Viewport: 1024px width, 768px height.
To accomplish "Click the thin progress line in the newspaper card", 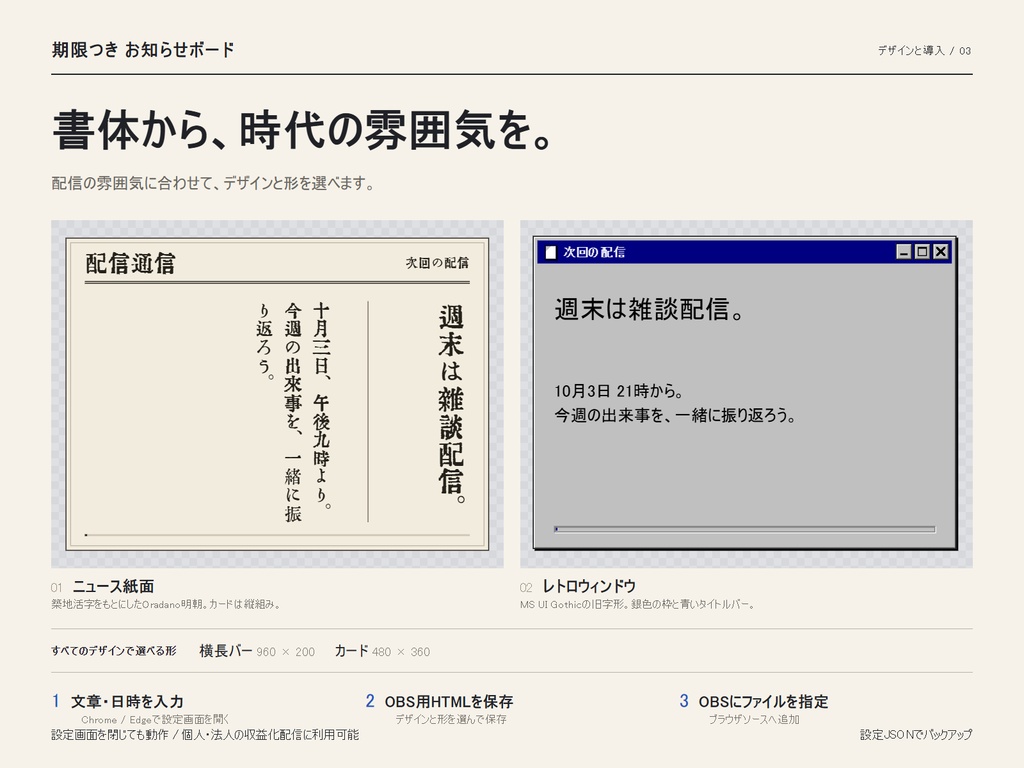I will [x=277, y=535].
